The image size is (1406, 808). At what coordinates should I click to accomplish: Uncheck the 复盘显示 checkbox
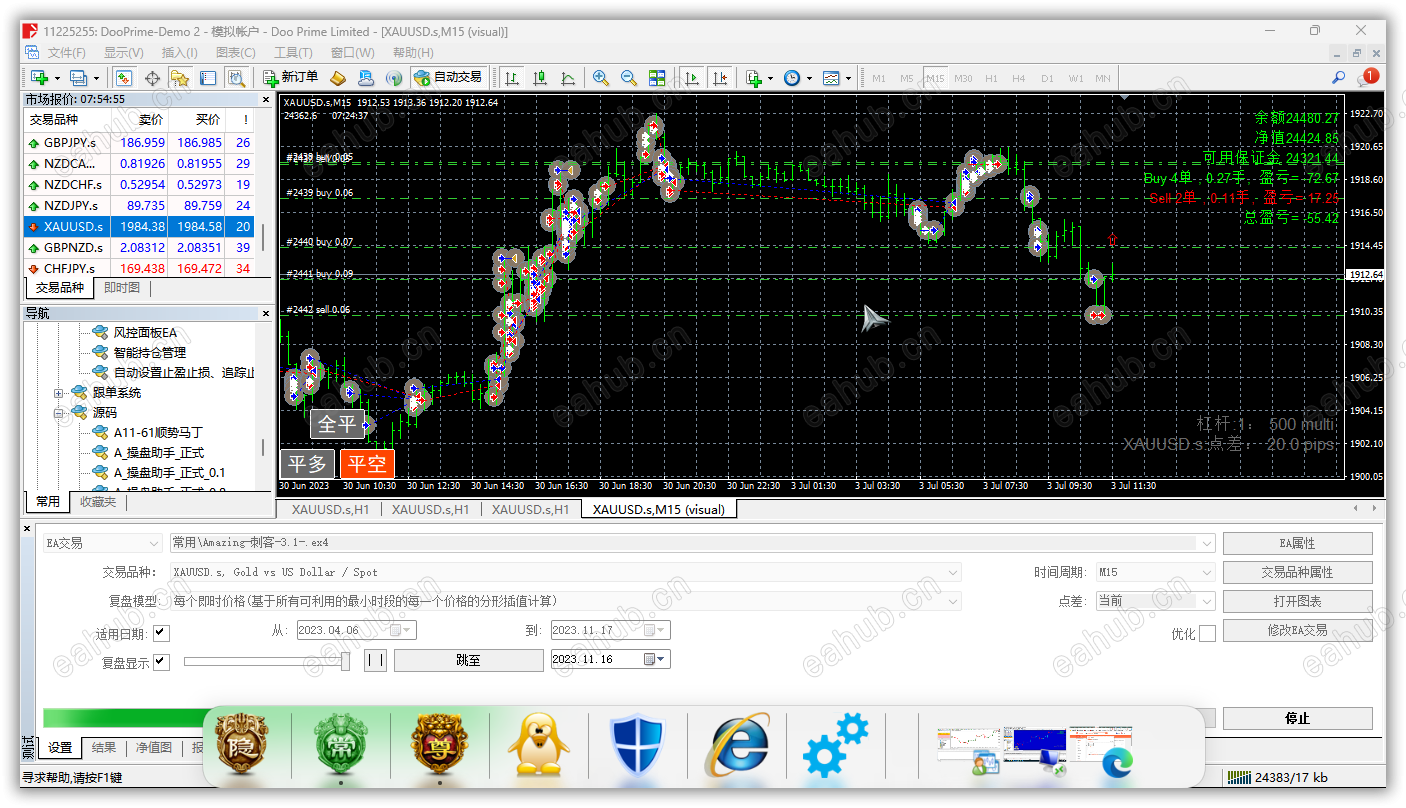(161, 662)
